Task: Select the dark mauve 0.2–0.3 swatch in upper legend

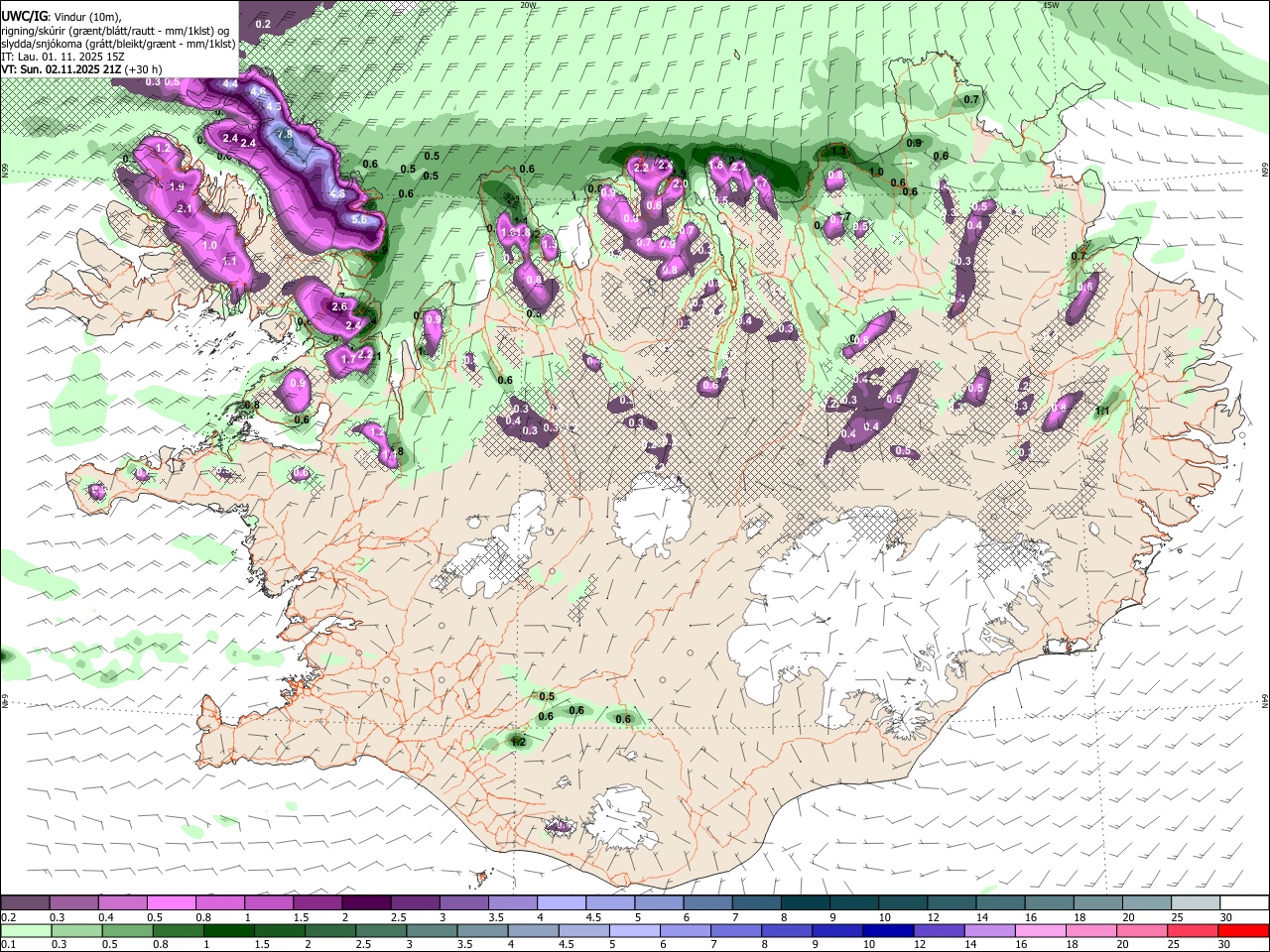Action: [x=25, y=903]
